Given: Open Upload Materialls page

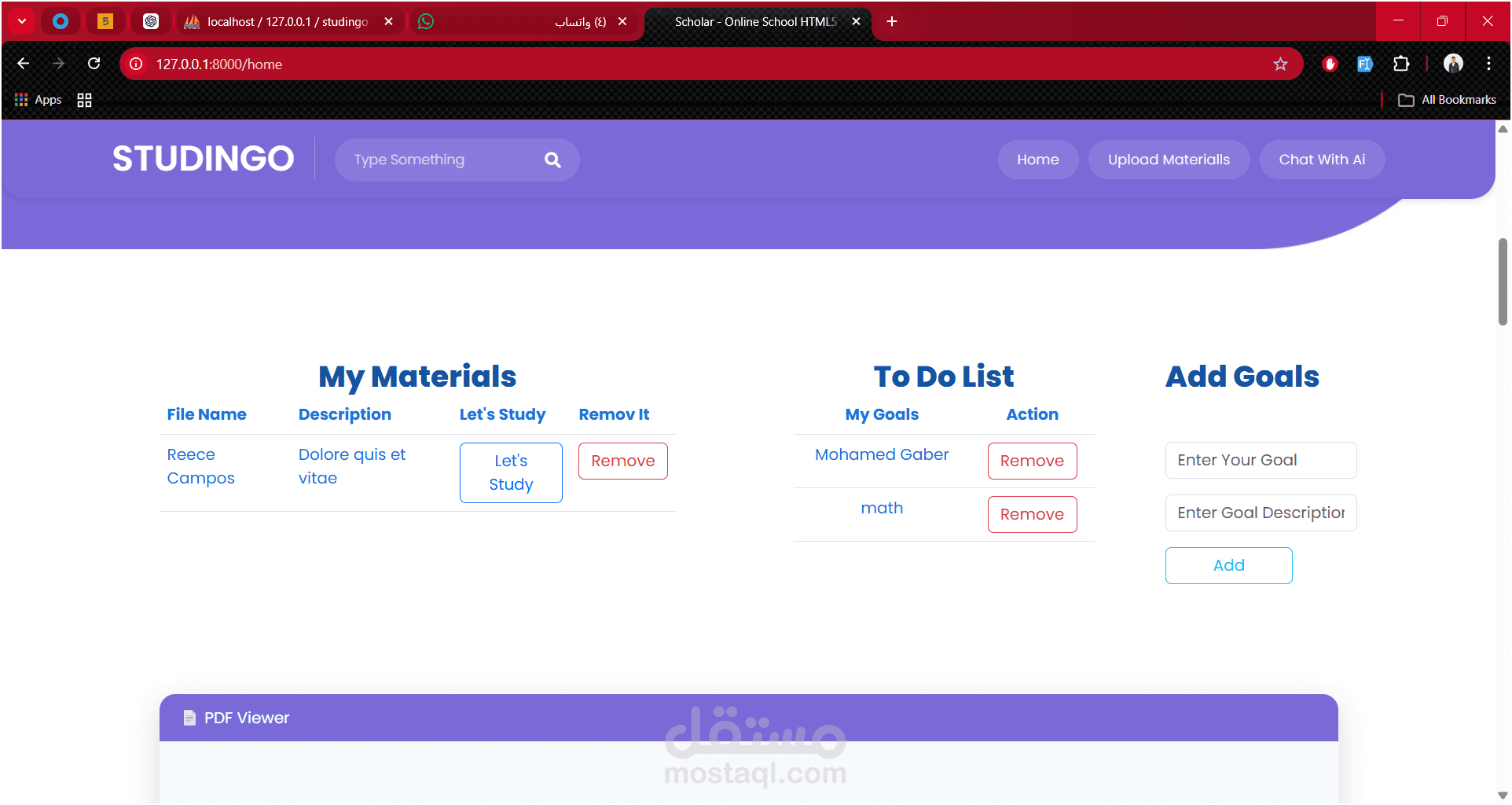Looking at the screenshot, I should [1169, 160].
